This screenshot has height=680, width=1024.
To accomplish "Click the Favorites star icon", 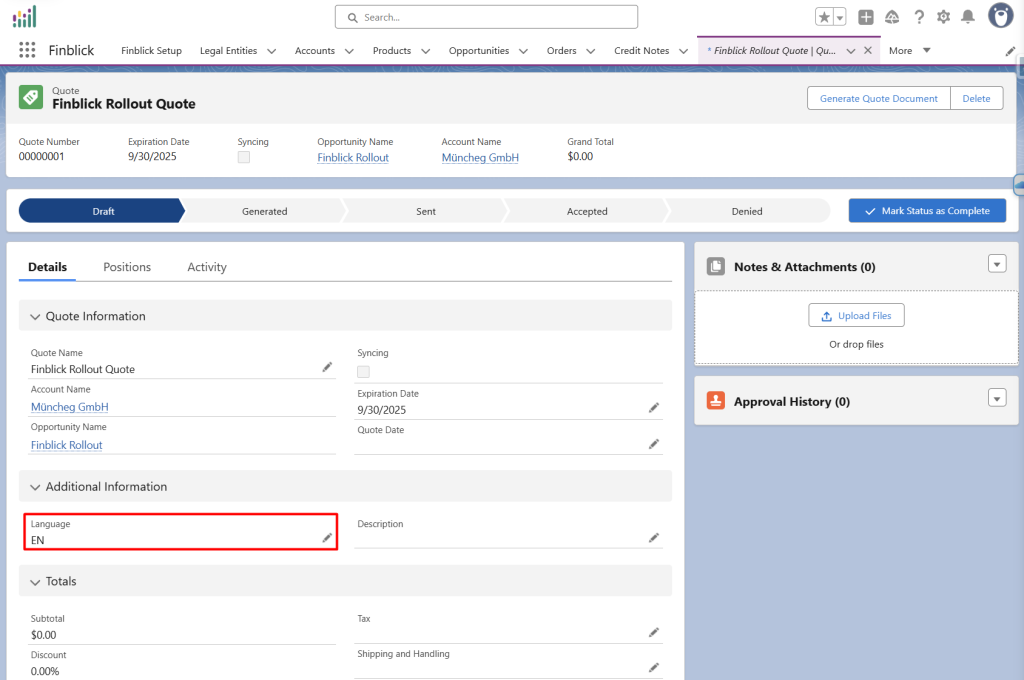I will pyautogui.click(x=824, y=17).
